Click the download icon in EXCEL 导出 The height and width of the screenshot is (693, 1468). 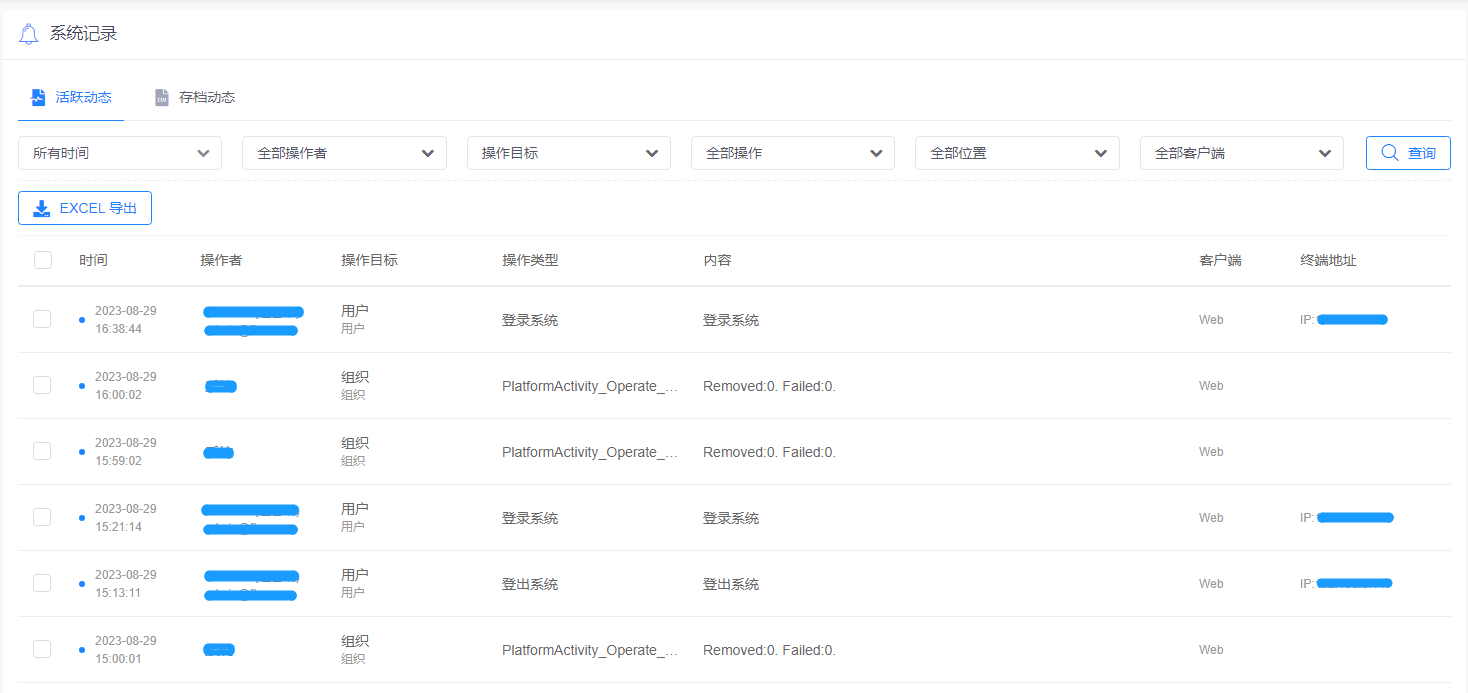[x=42, y=208]
